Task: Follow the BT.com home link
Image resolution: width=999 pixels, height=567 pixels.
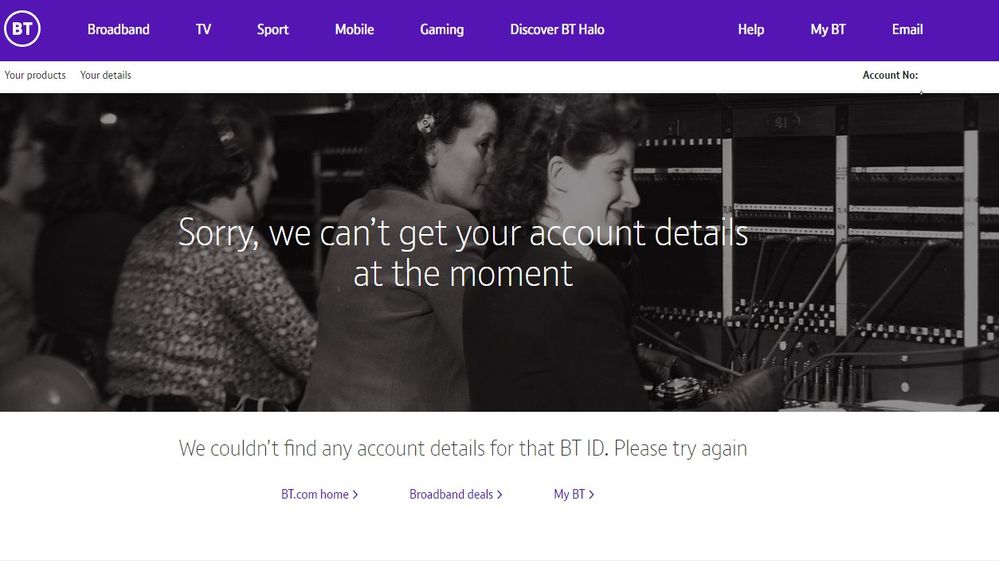Action: click(x=315, y=494)
